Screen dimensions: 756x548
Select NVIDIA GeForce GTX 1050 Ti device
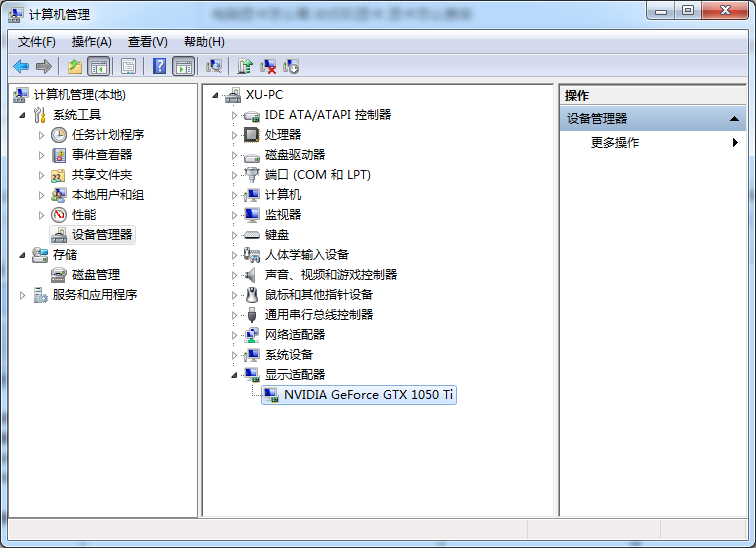coord(368,395)
